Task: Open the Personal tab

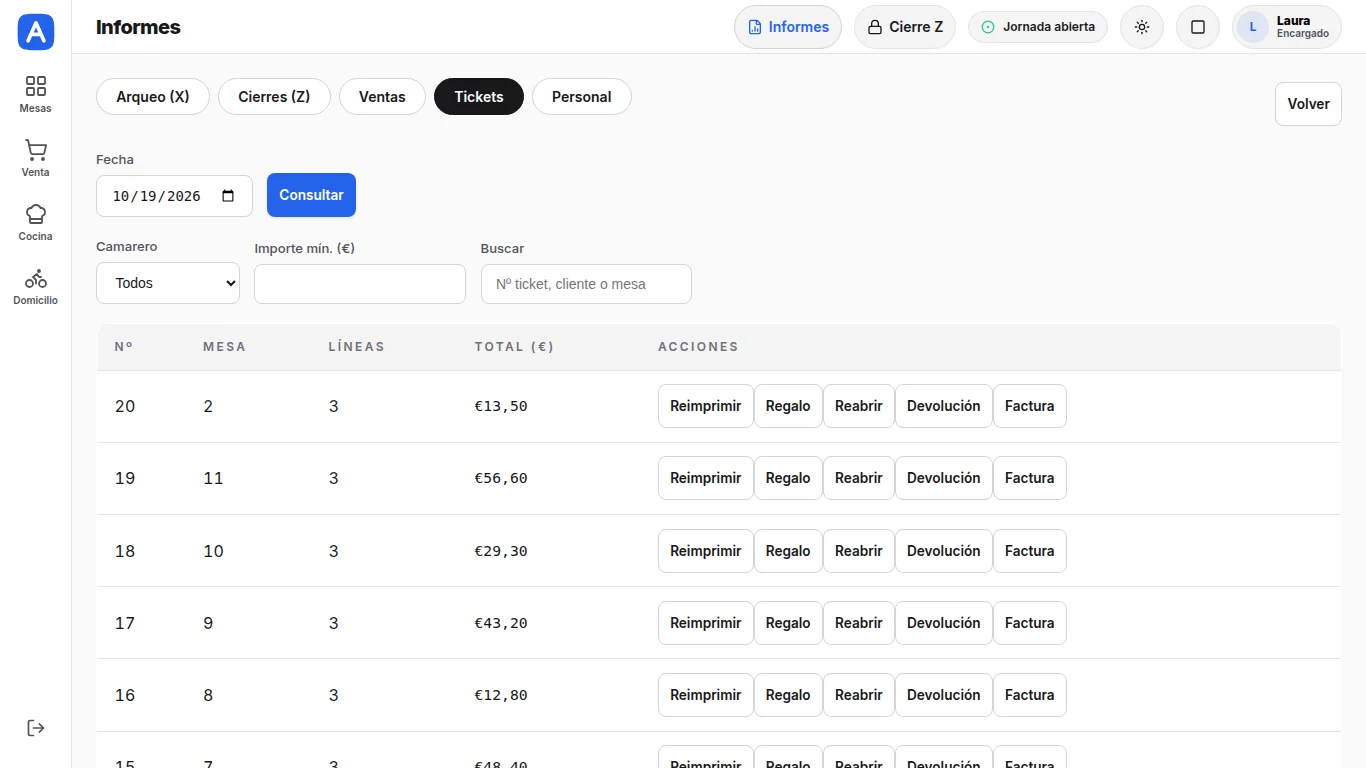Action: pos(582,97)
